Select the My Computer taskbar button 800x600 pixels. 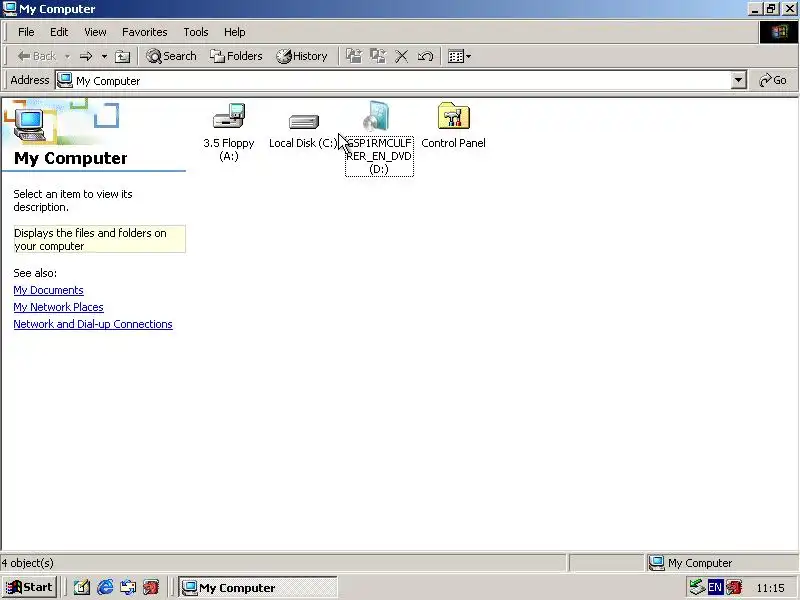[258, 588]
